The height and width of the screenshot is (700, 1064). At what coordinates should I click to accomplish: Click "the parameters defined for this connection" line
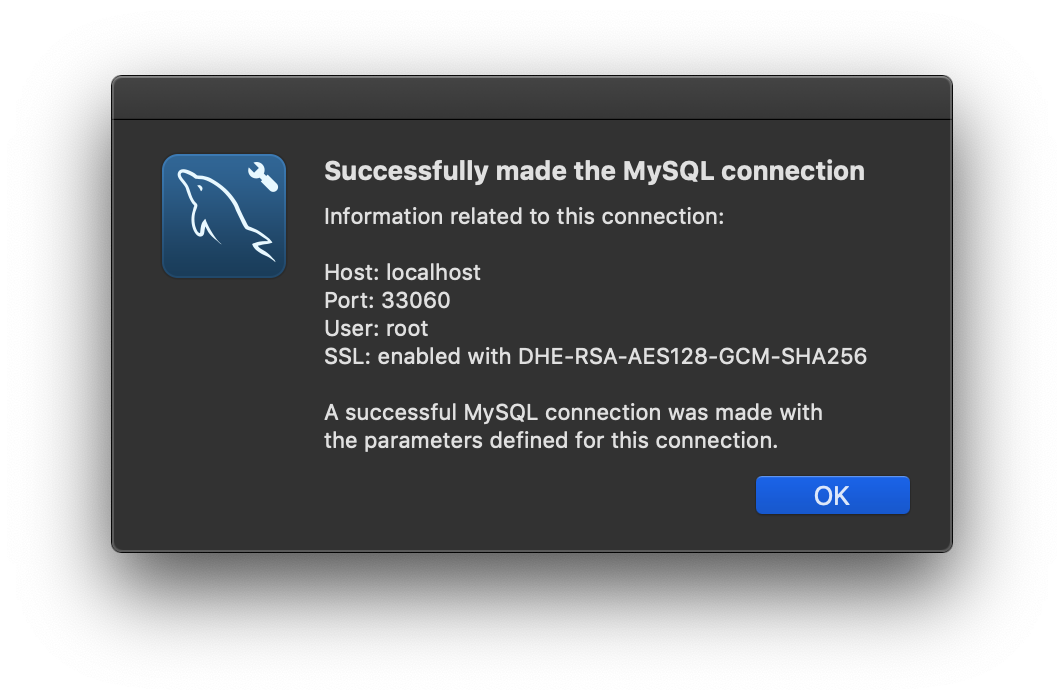tap(550, 440)
